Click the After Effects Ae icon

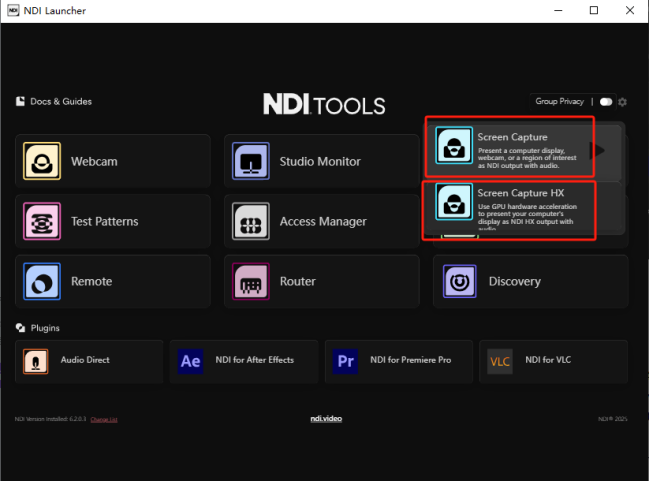pos(191,361)
